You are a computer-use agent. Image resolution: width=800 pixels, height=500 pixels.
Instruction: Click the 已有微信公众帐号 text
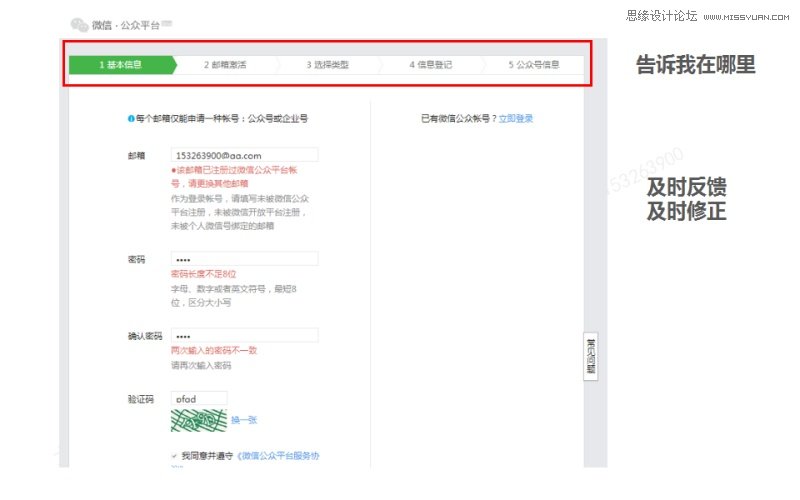click(x=458, y=118)
